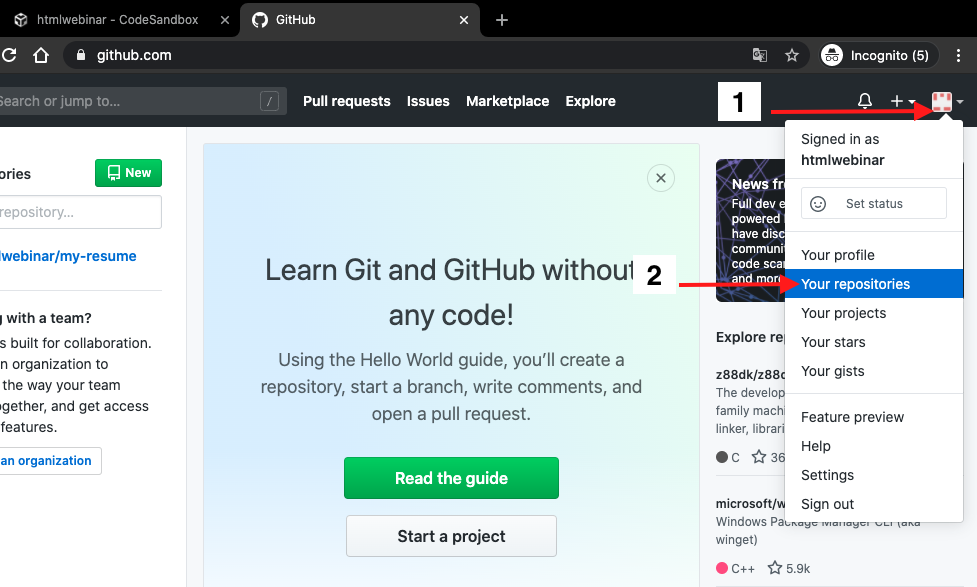The image size is (977, 587).
Task: Click the GitHub search input field
Action: [x=130, y=101]
